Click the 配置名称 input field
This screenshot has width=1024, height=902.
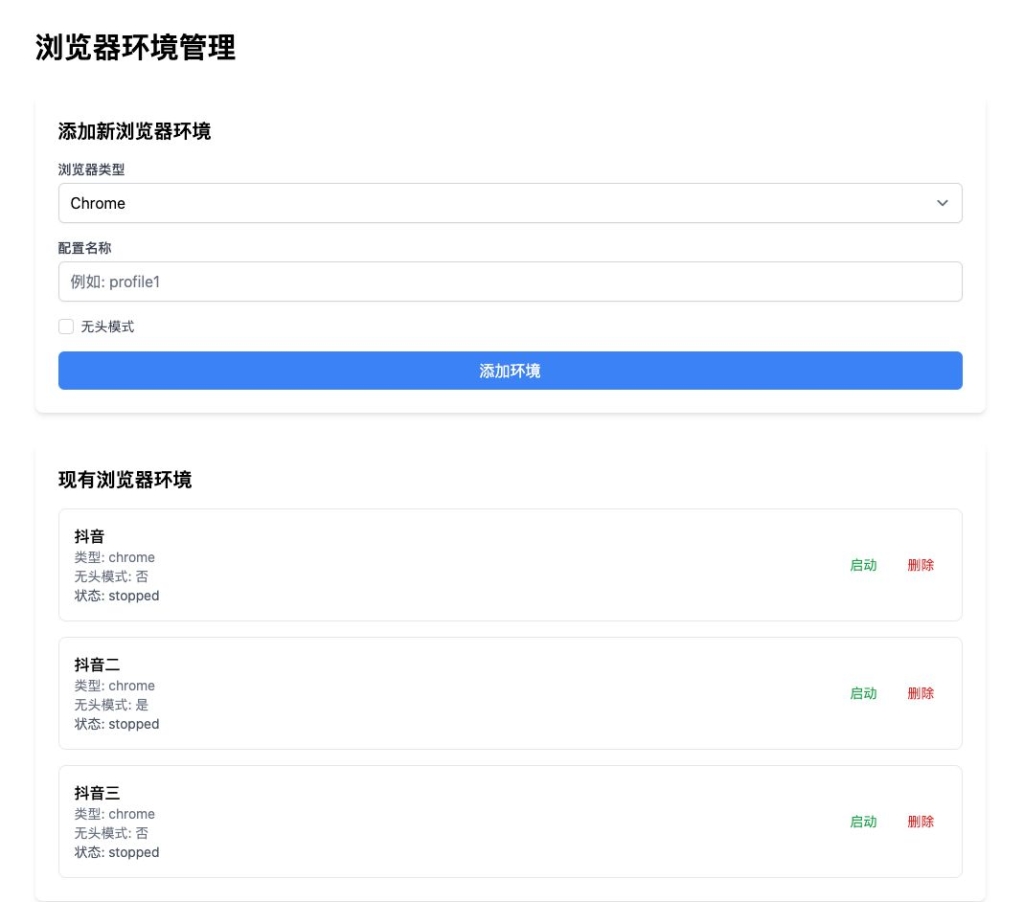click(510, 282)
